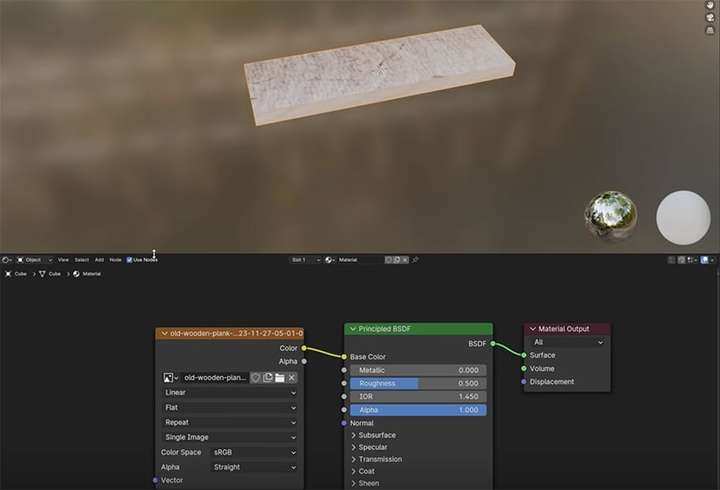
Task: Click the Color output socket on image node
Action: click(304, 348)
